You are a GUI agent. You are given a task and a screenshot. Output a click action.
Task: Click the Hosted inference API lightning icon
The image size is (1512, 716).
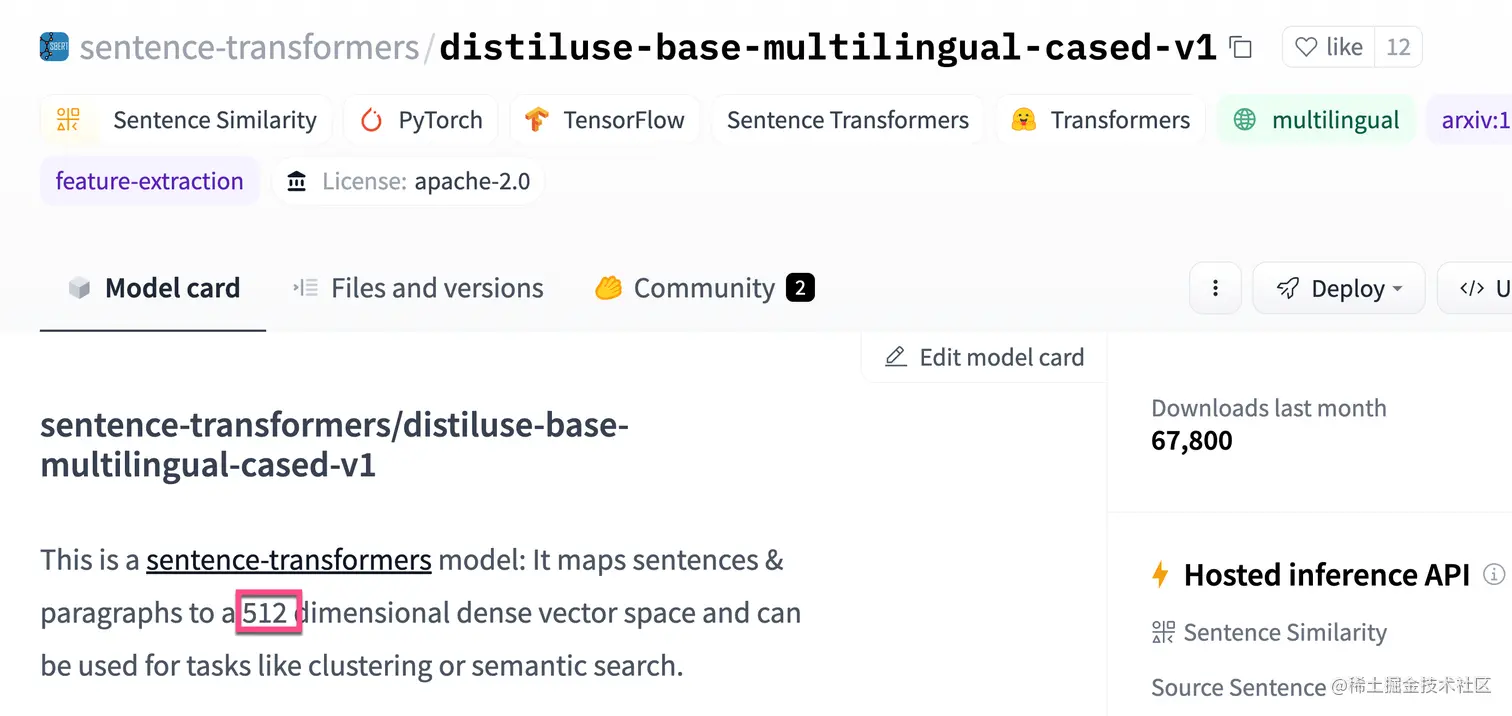tap(1160, 575)
